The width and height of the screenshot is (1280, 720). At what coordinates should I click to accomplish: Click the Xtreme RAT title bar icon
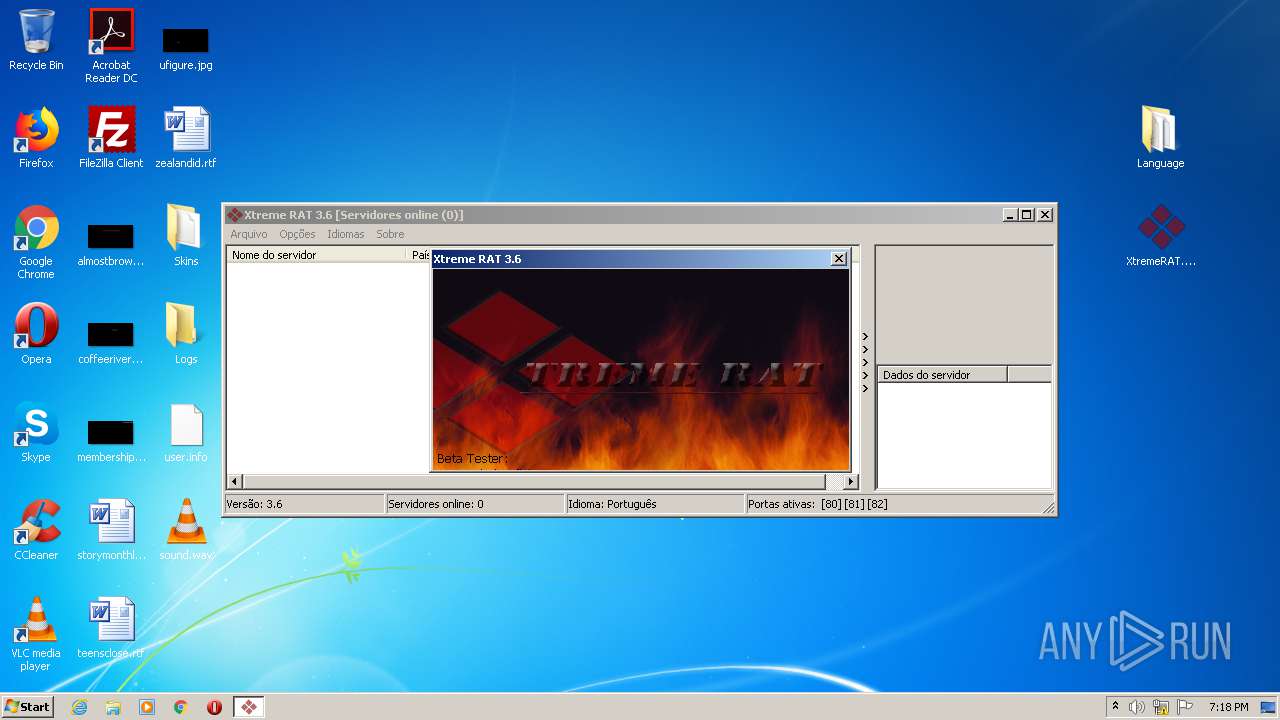pos(234,215)
